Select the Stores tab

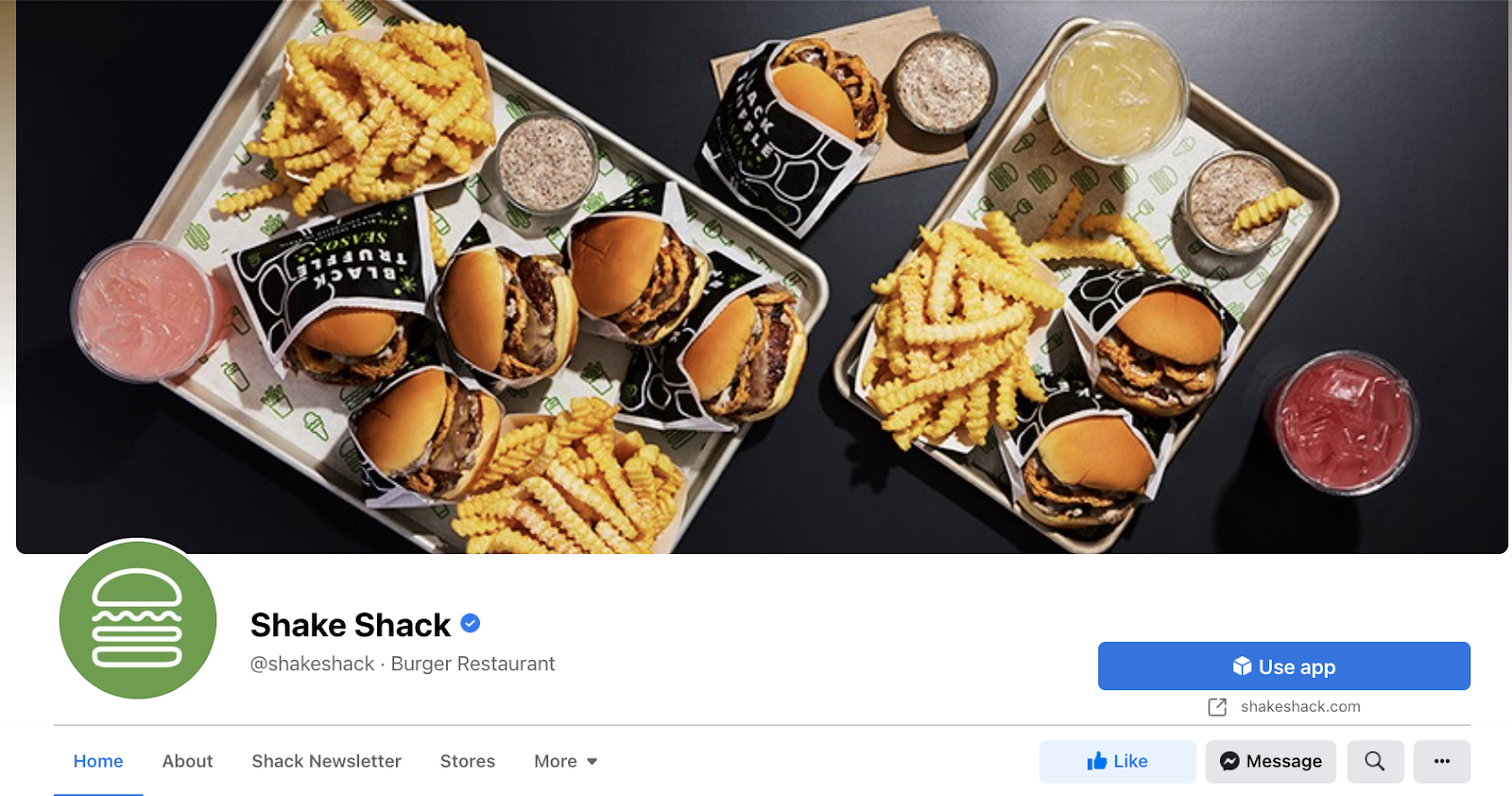[468, 761]
